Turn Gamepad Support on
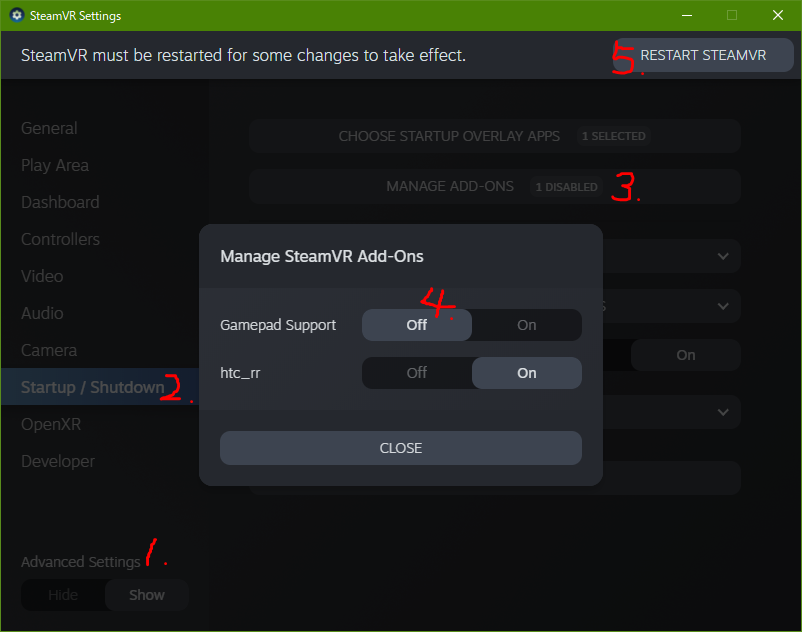Image resolution: width=802 pixels, height=632 pixels. pos(527,325)
